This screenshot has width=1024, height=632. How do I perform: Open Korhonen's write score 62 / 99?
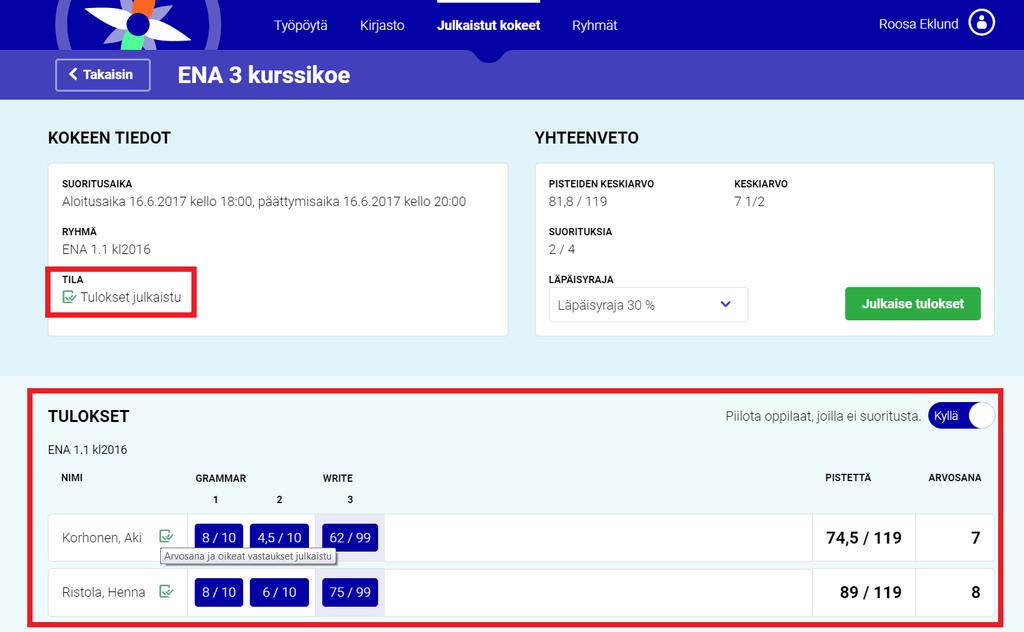(x=350, y=537)
